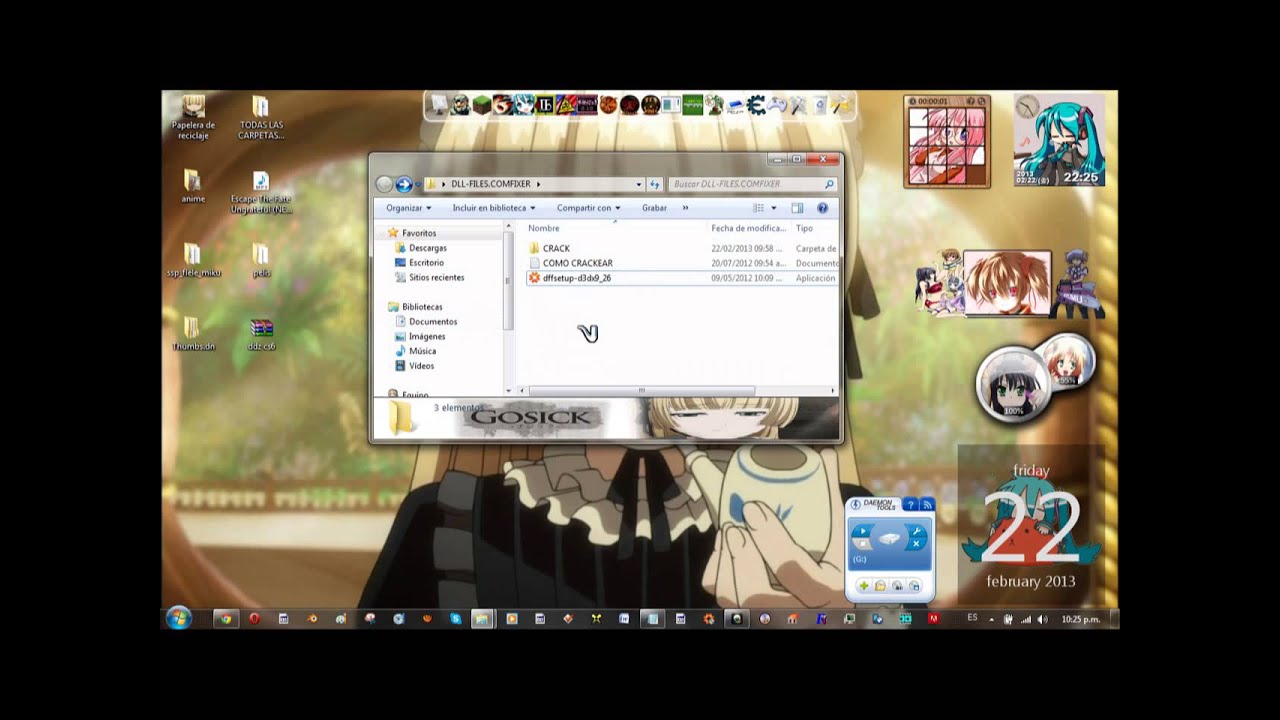Click the Miku clock gadget
Screen dimensions: 1280x720
[x=1059, y=140]
